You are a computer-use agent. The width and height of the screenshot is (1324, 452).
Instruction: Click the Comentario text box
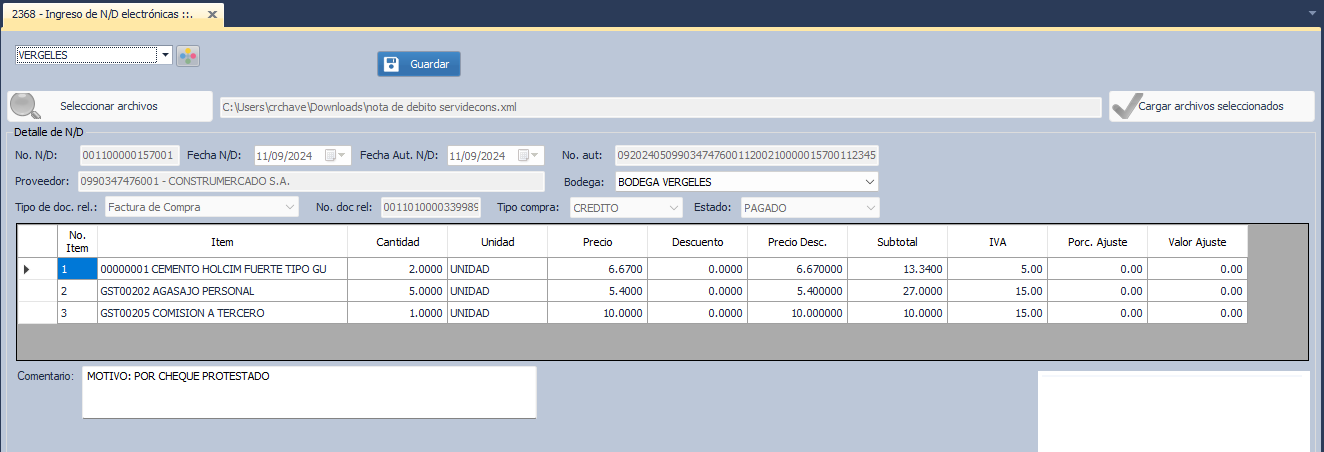coord(309,392)
